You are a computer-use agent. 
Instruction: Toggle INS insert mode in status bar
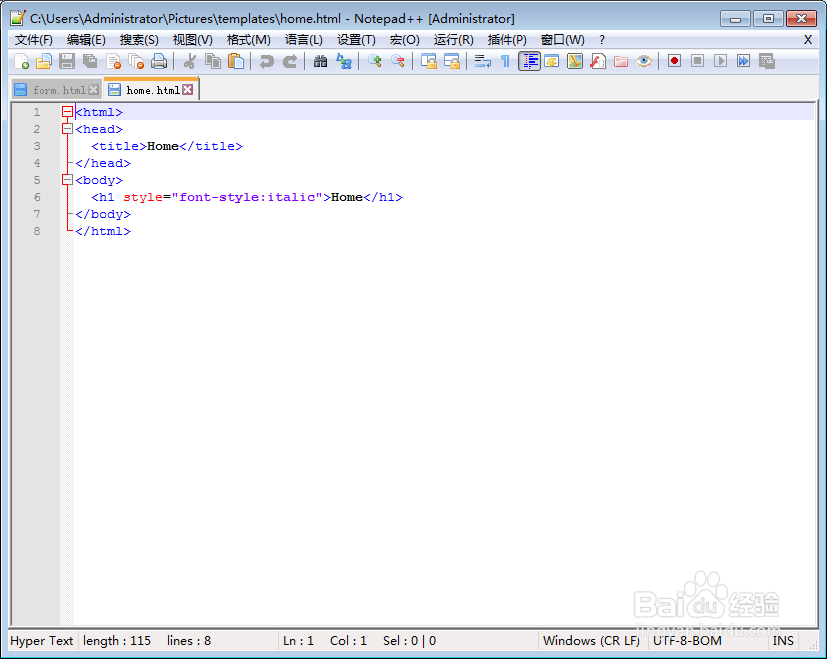pyautogui.click(x=783, y=641)
